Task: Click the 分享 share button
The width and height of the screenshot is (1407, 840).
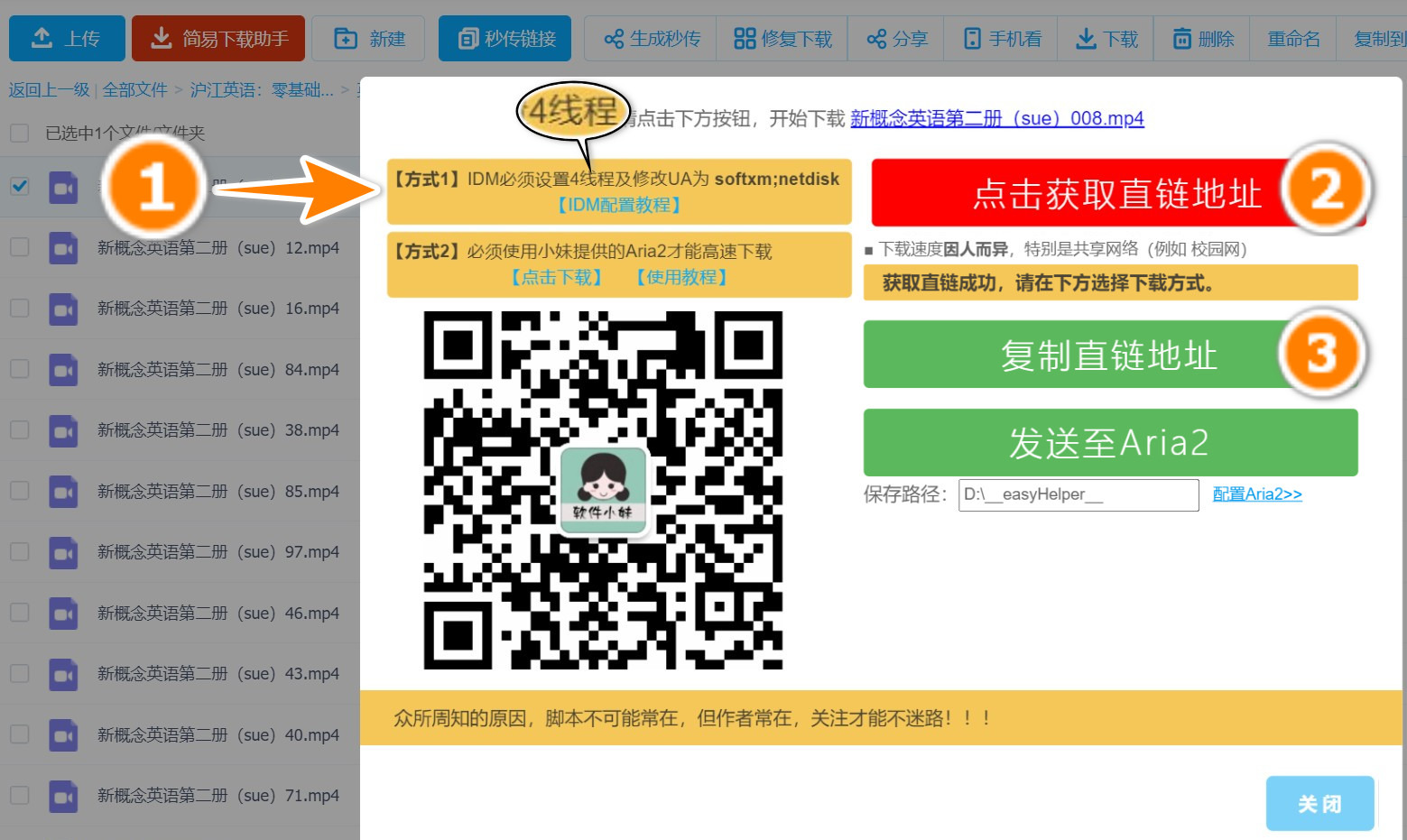Action: [896, 39]
